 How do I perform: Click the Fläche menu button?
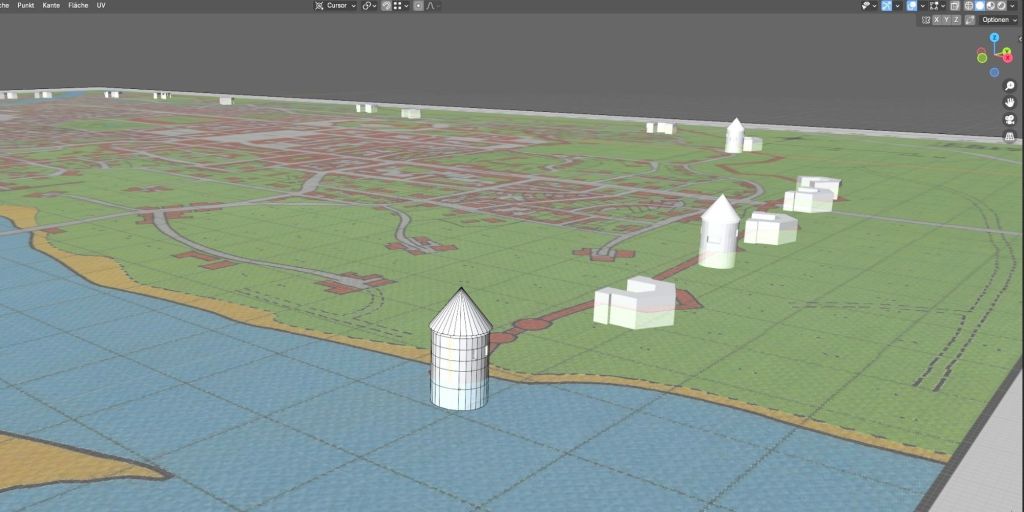coord(78,6)
